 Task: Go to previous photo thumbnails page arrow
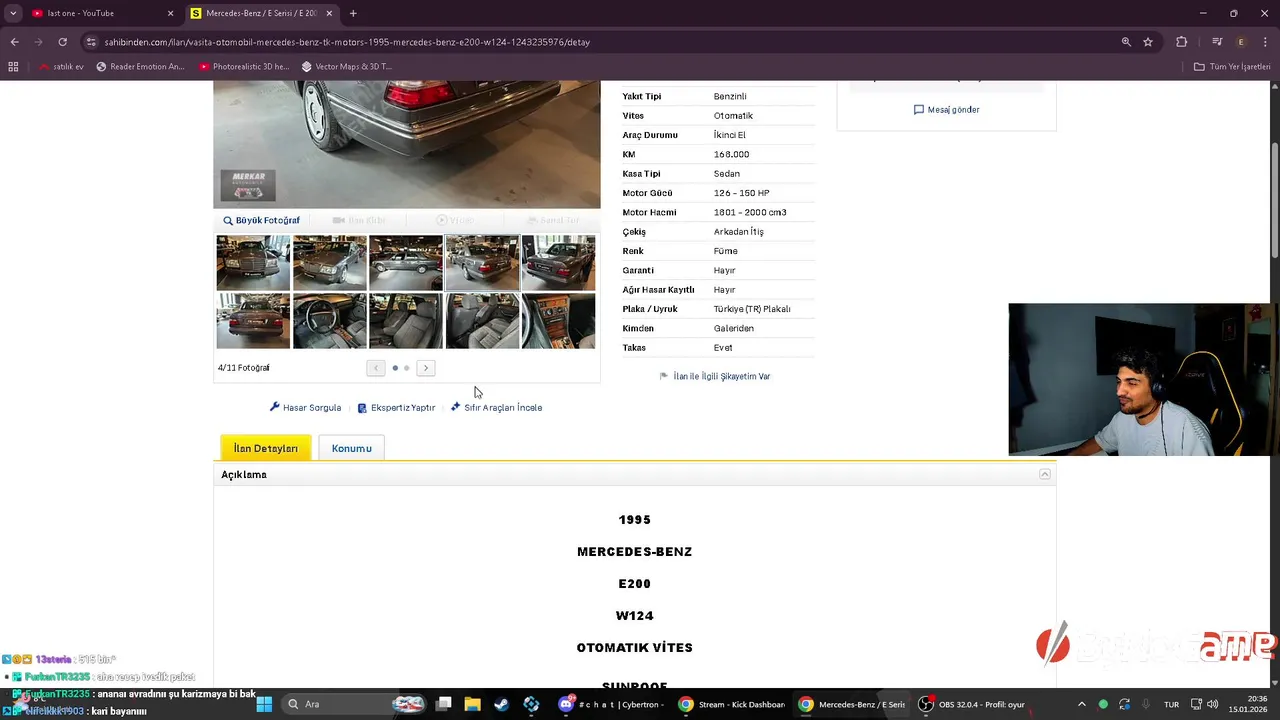[x=376, y=368]
